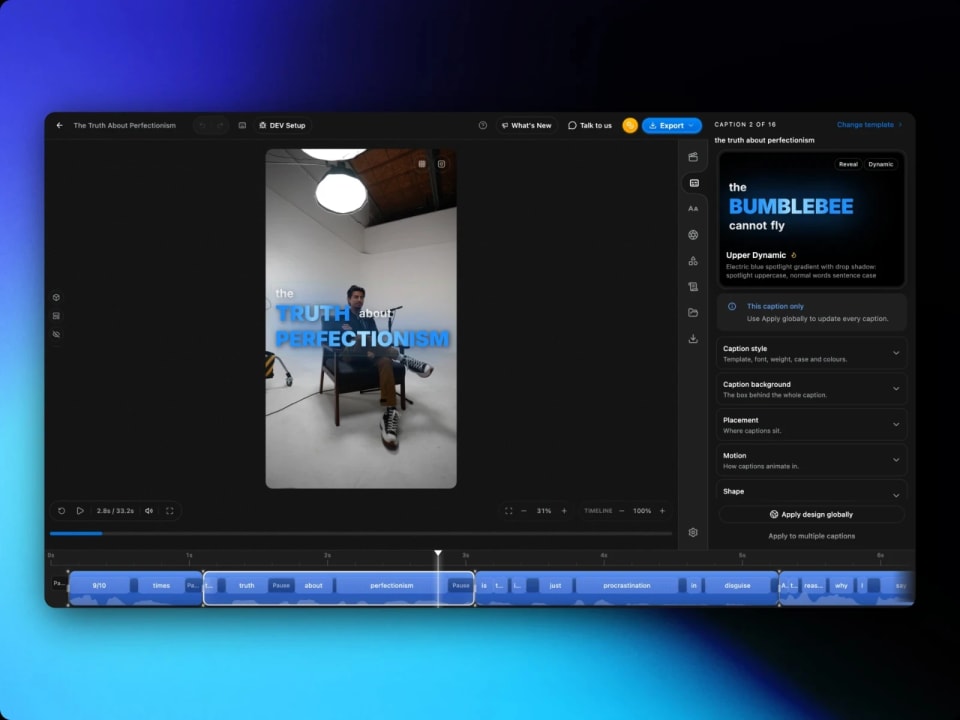Expand the Shape section
Image resolution: width=960 pixels, height=720 pixels.
click(811, 492)
